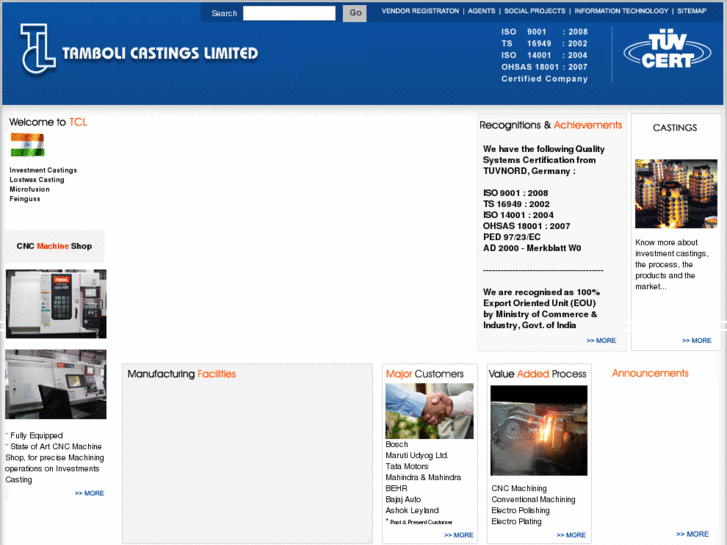Click the Investment Castings text
Viewport: 727px width, 545px height.
tap(43, 170)
